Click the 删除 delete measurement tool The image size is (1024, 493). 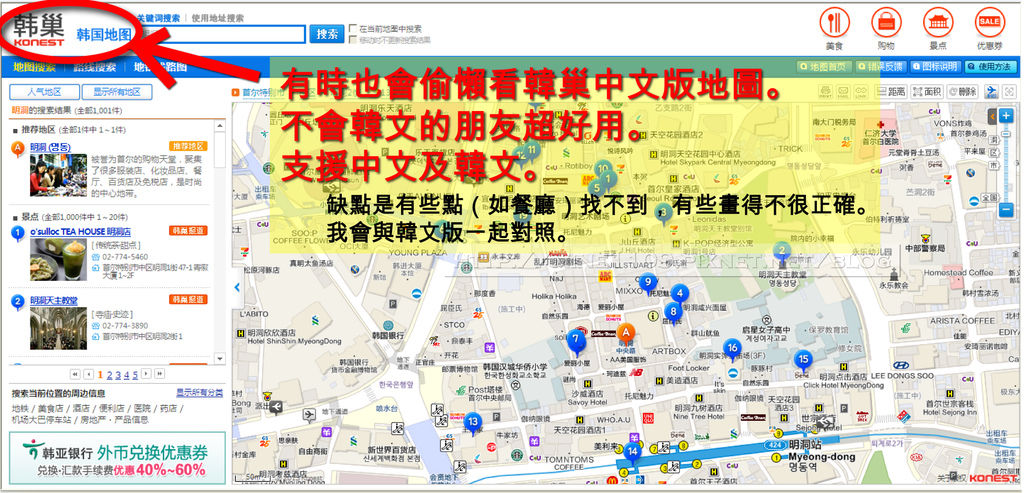[963, 91]
